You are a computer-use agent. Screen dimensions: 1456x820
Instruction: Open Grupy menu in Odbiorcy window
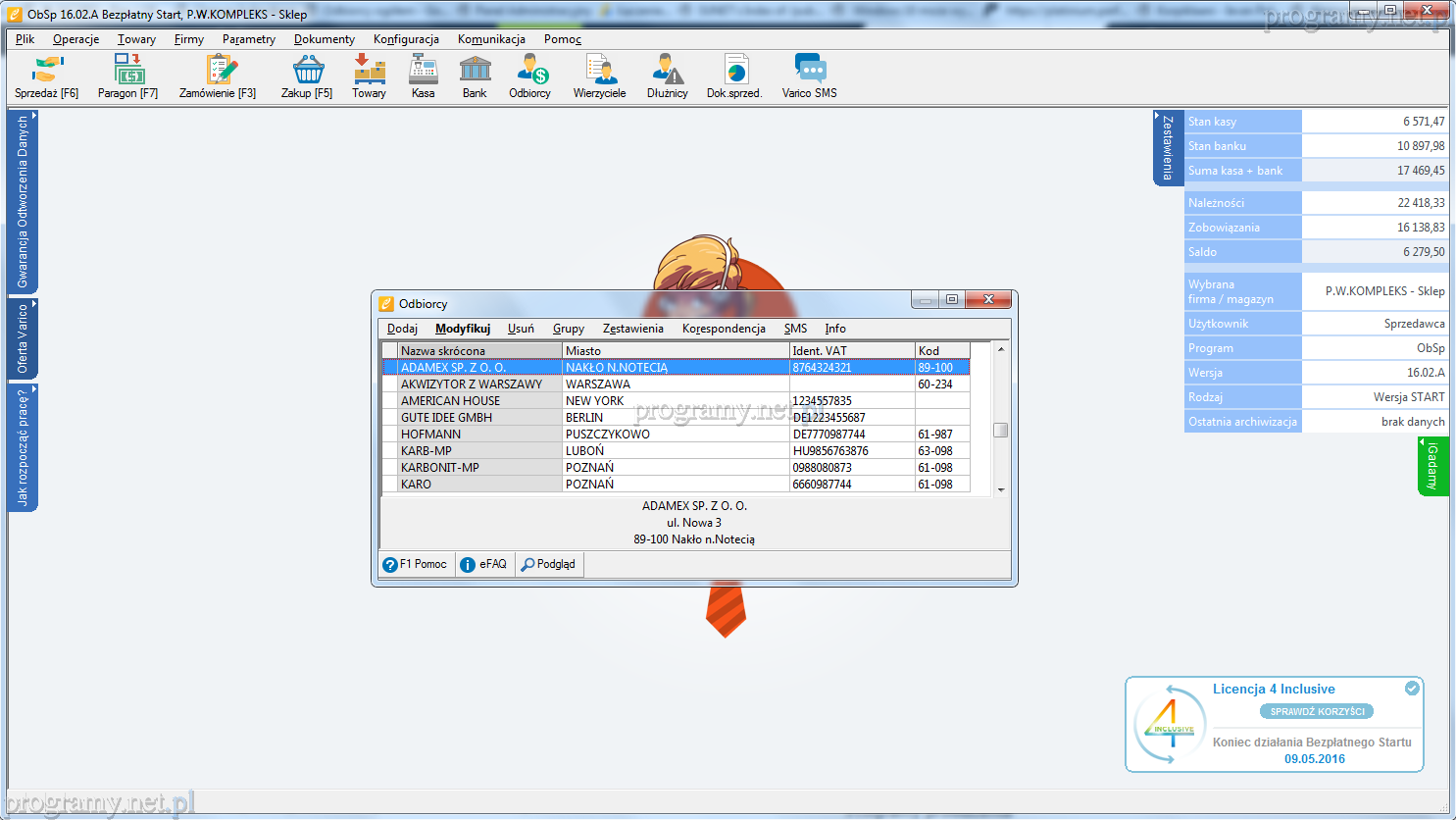click(568, 329)
